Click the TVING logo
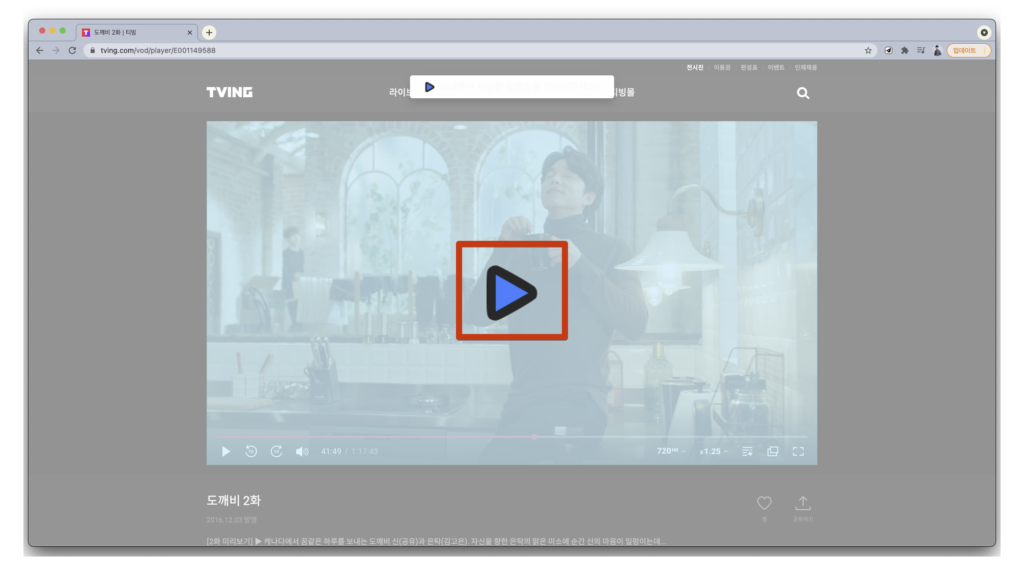 point(229,92)
